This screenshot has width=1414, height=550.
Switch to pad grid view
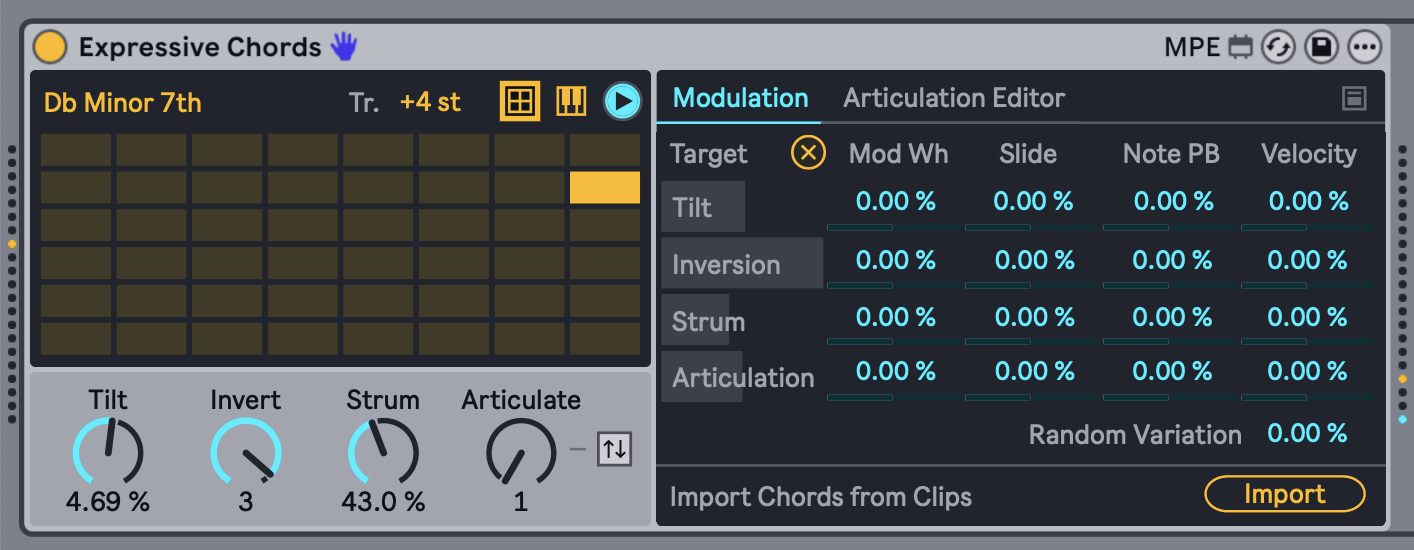click(520, 101)
